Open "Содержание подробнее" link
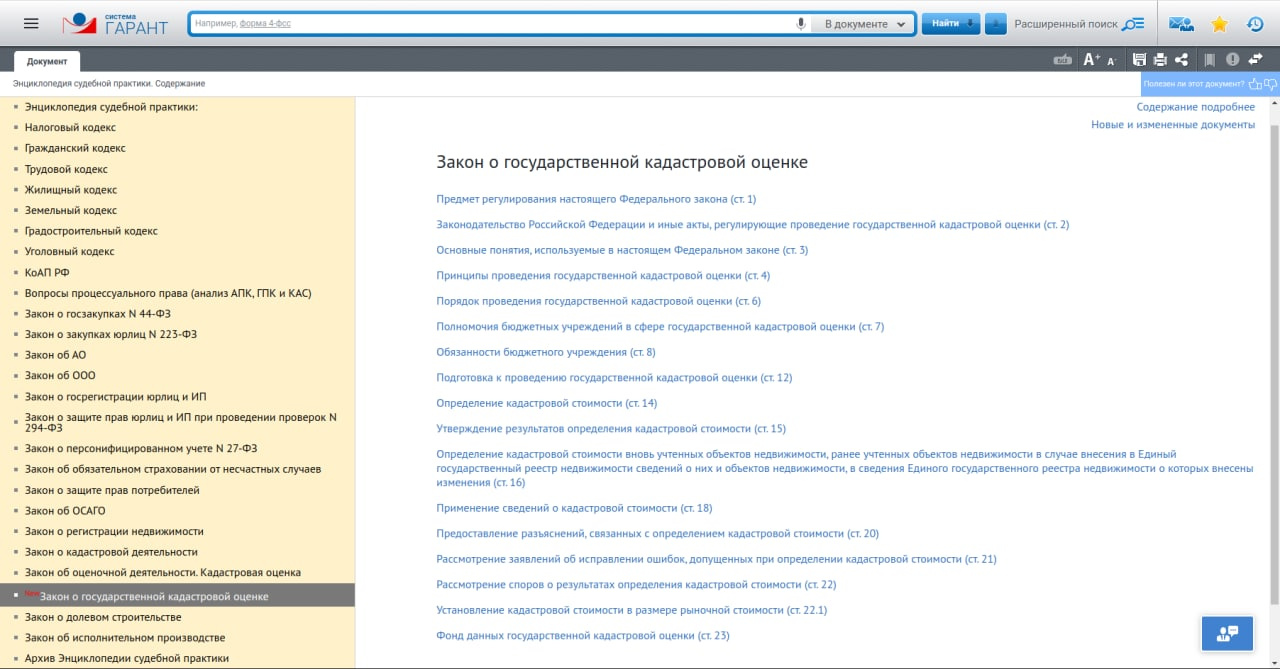The width and height of the screenshot is (1280, 669). [x=1195, y=107]
